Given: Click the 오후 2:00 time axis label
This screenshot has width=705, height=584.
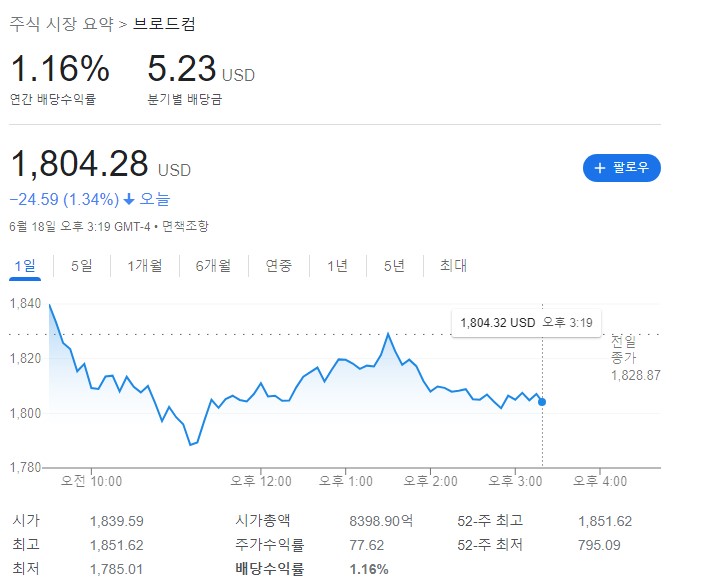Looking at the screenshot, I should (x=430, y=481).
